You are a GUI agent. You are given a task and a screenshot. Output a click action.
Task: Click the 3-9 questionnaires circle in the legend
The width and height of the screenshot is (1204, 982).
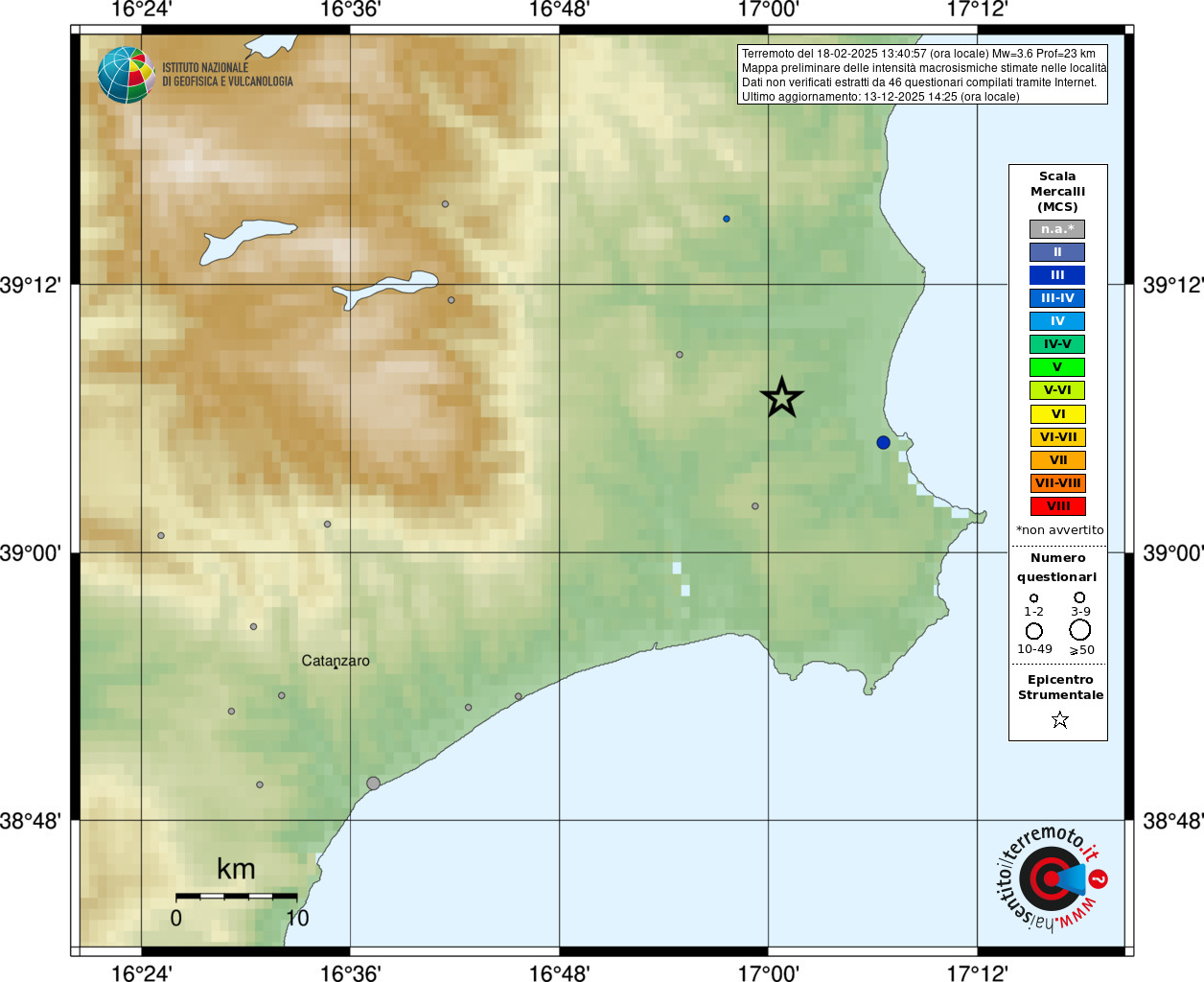(x=1079, y=597)
